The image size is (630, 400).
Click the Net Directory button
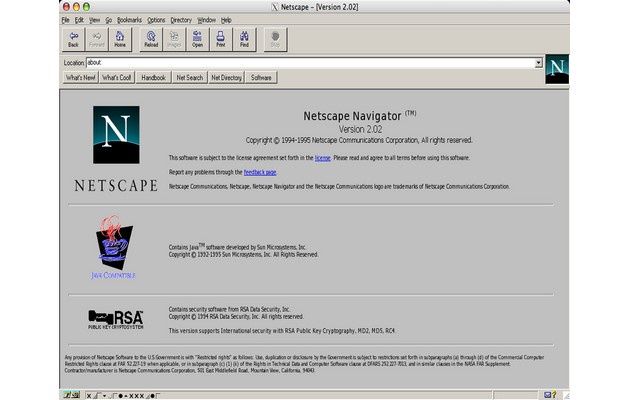tap(226, 78)
